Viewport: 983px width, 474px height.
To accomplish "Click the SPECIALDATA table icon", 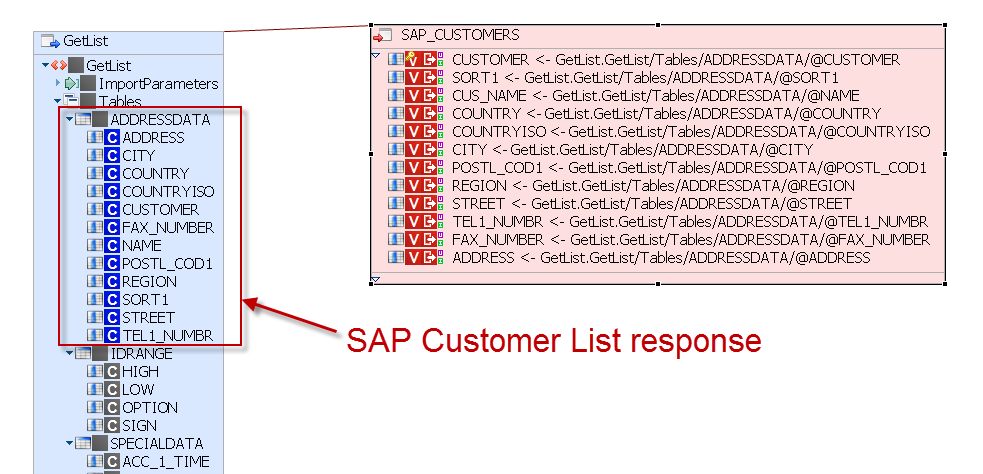I will (83, 444).
